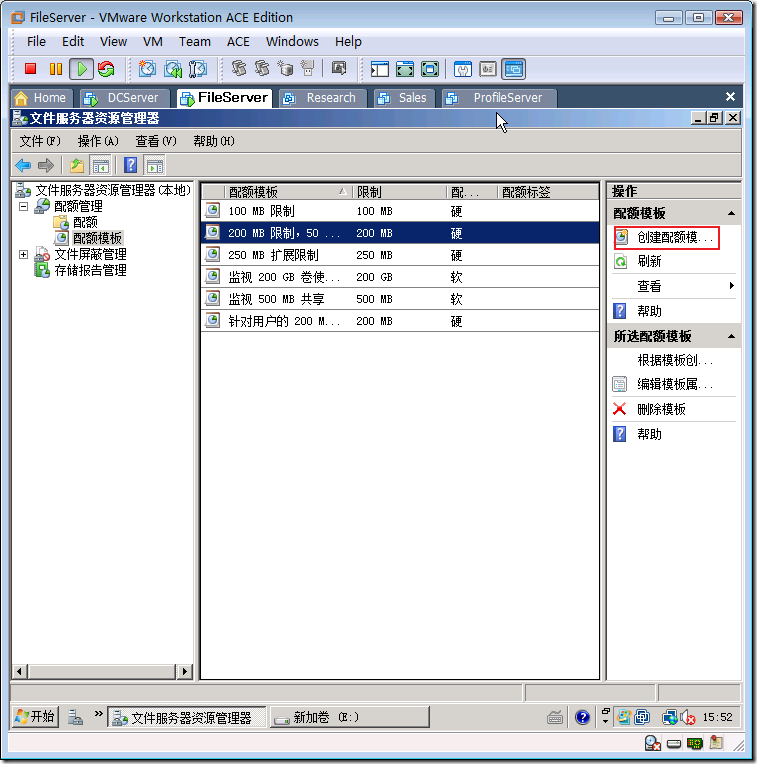
Task: Click the 文件服务器资源管理器 taskbar button
Action: click(x=187, y=717)
